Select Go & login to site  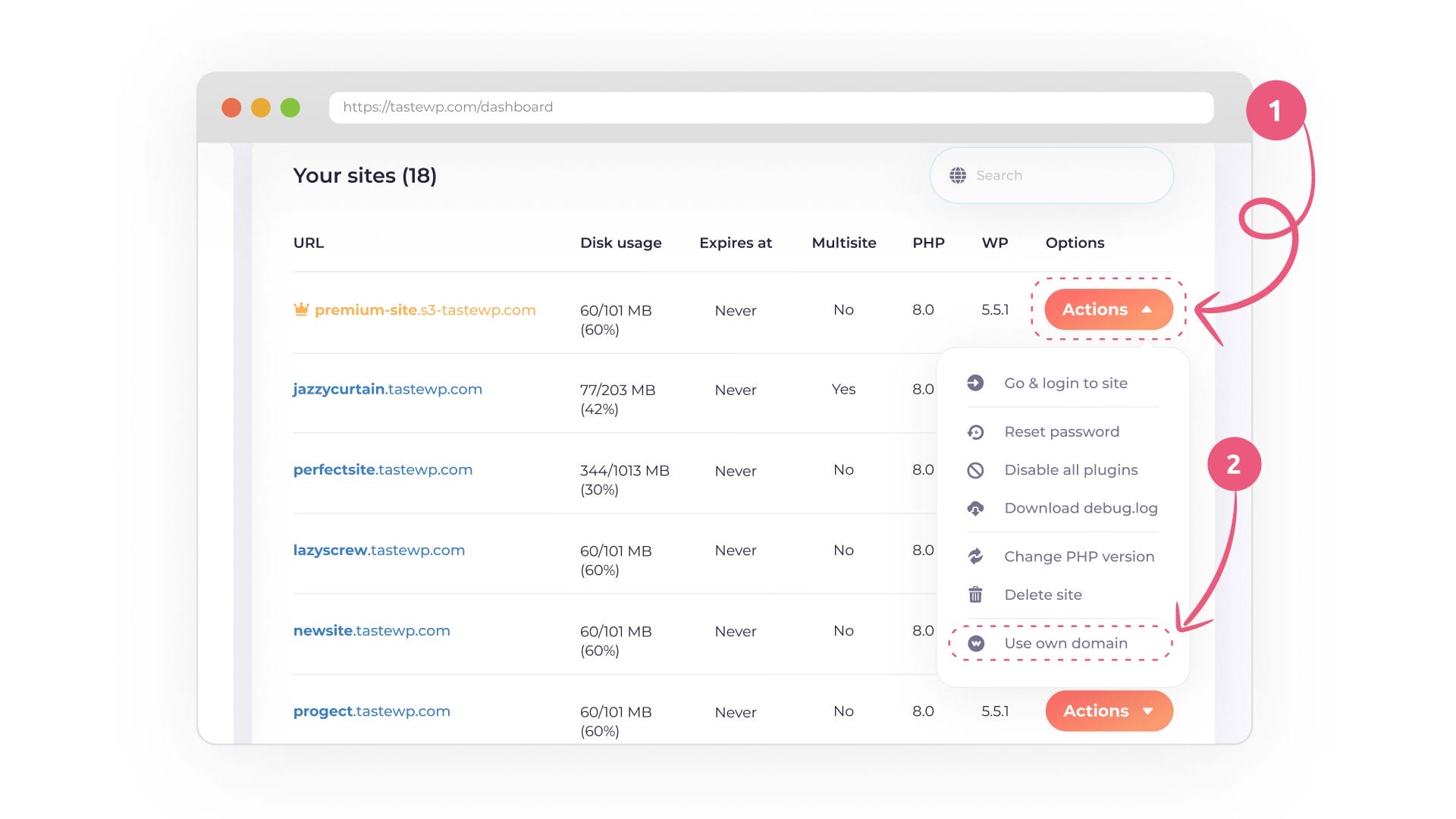pyautogui.click(x=1065, y=383)
